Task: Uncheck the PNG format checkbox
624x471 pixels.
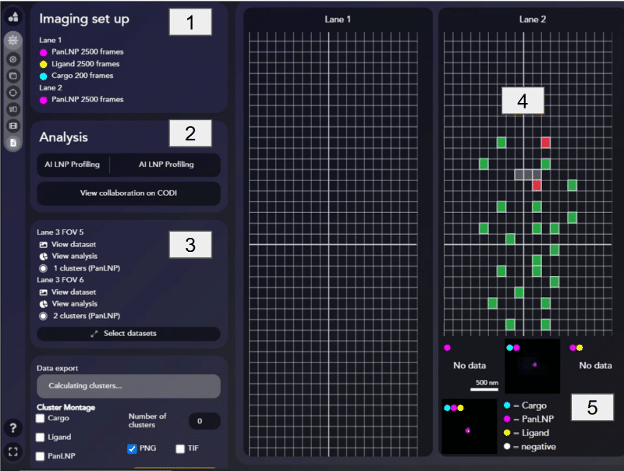Action: point(132,449)
